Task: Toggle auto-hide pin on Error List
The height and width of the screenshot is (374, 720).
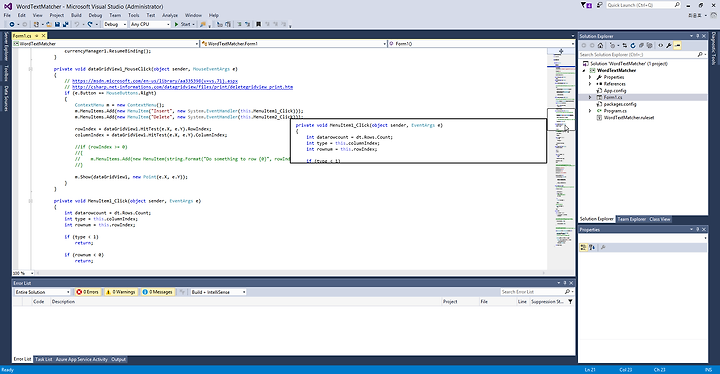Action: click(x=565, y=283)
